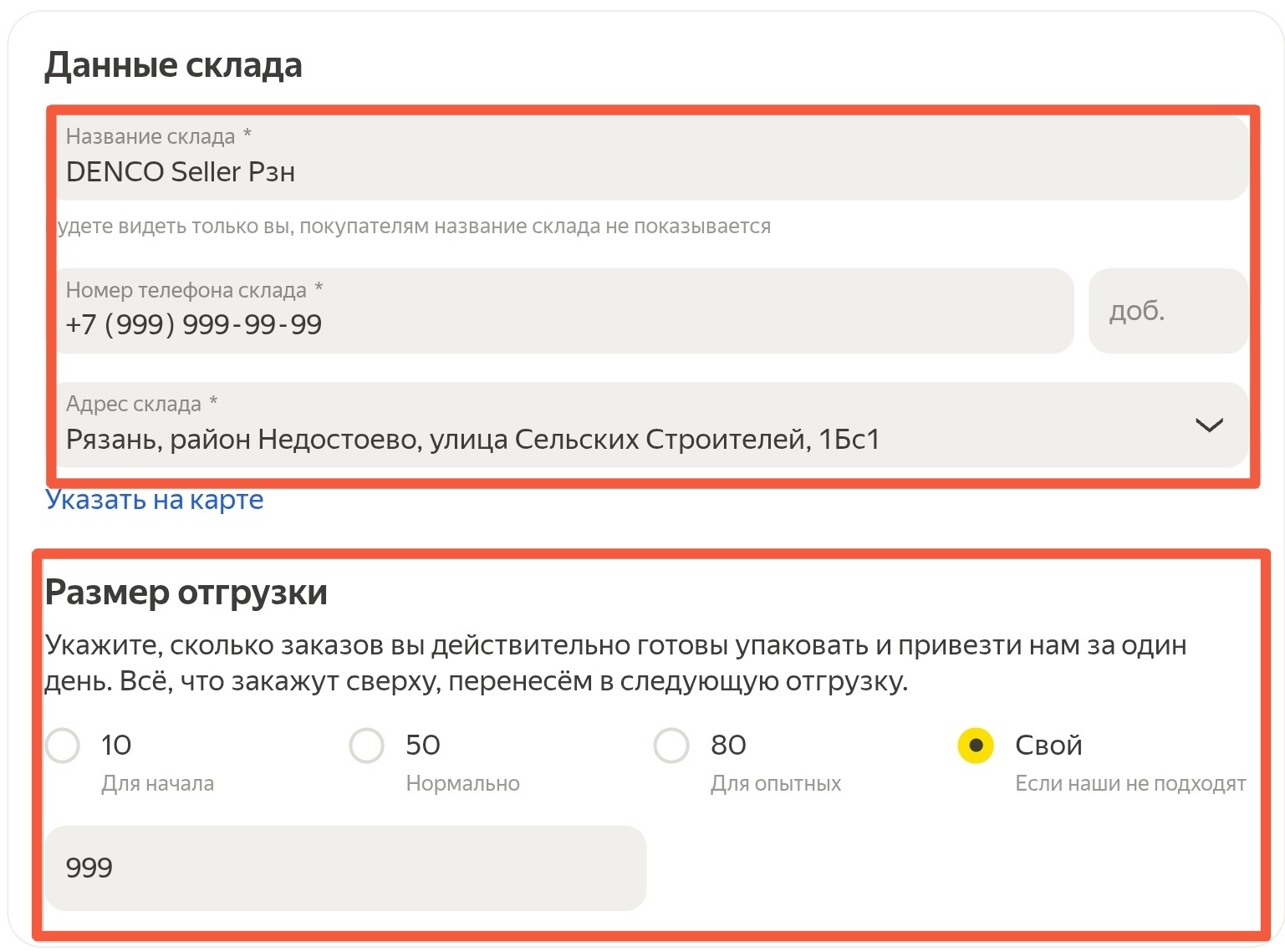Click the shipment size description paragraph
The image size is (1285, 952).
pos(615,664)
